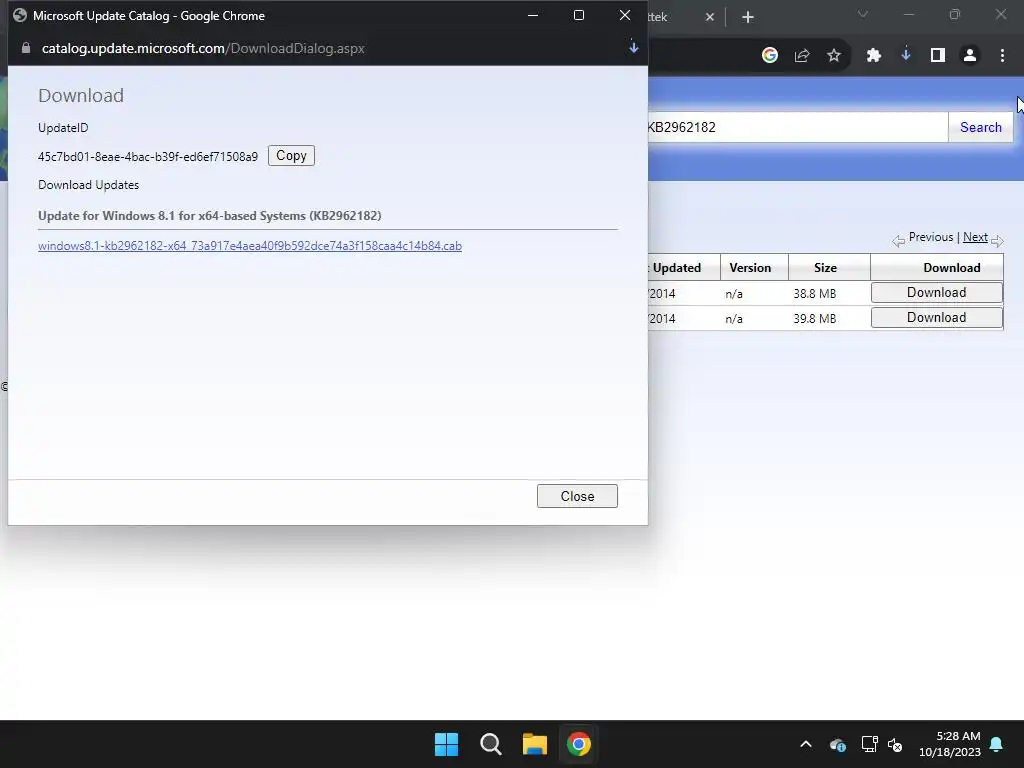Open the notifications bell icon
The image size is (1024, 768).
pyautogui.click(x=997, y=744)
